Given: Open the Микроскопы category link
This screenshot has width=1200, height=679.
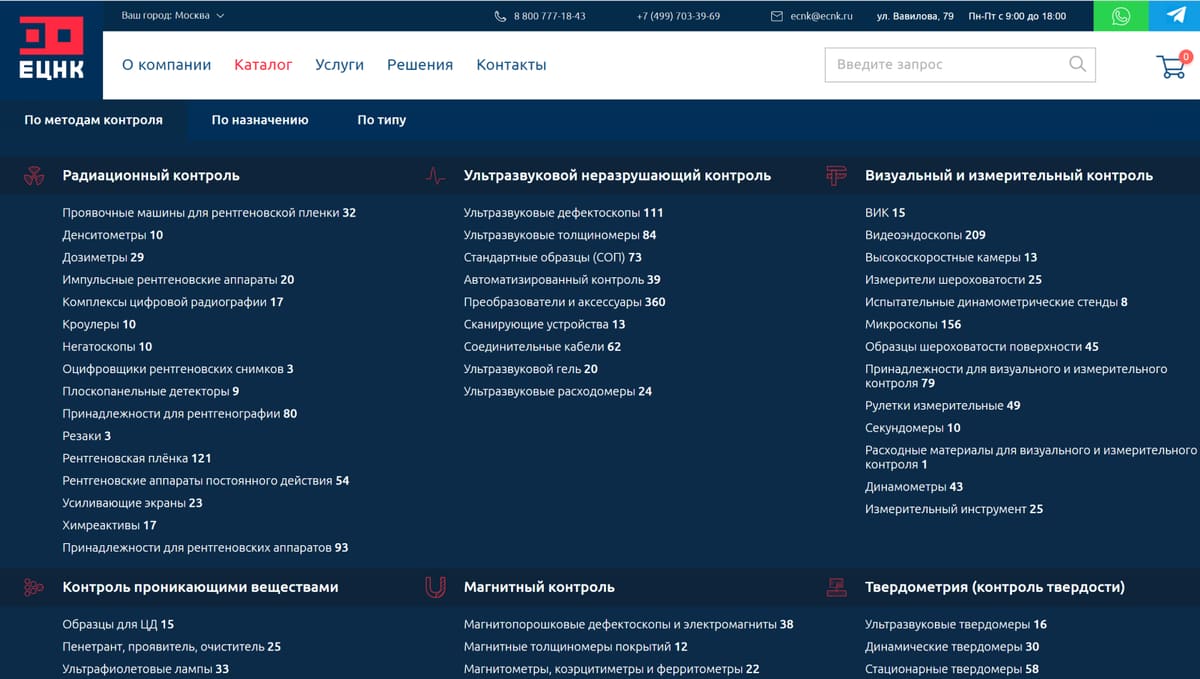Looking at the screenshot, I should pos(913,324).
